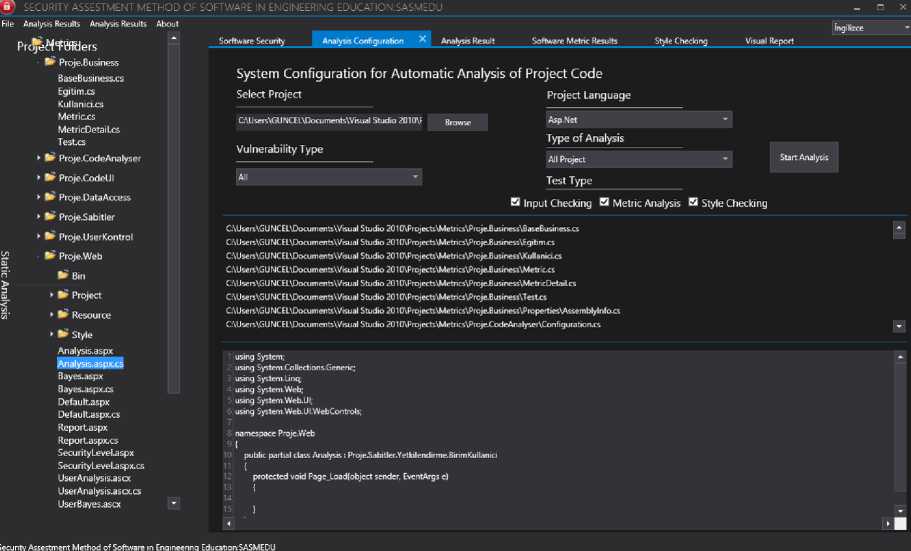Click the Start Analysis button

coord(804,158)
